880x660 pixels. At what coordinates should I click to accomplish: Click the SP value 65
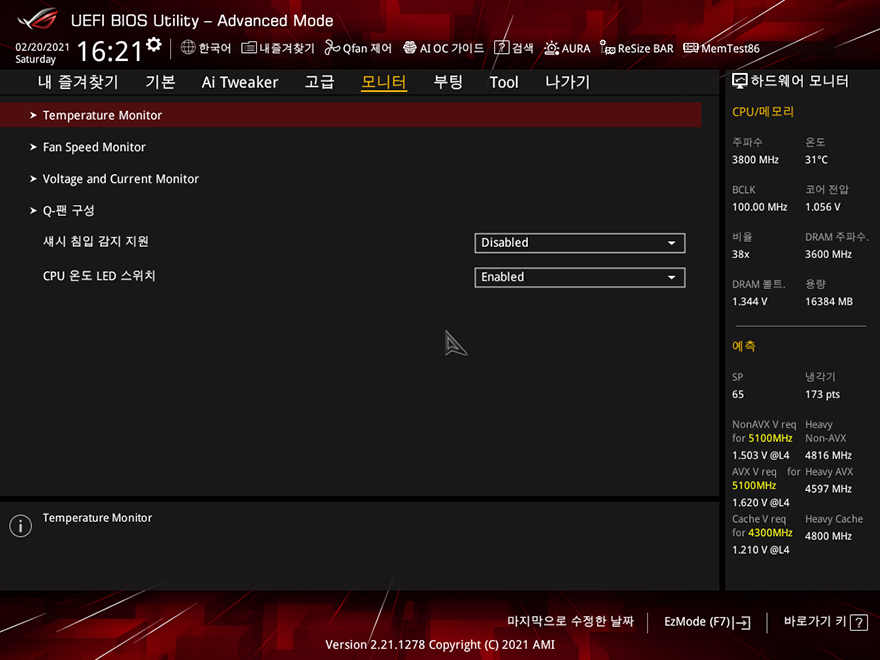point(737,395)
